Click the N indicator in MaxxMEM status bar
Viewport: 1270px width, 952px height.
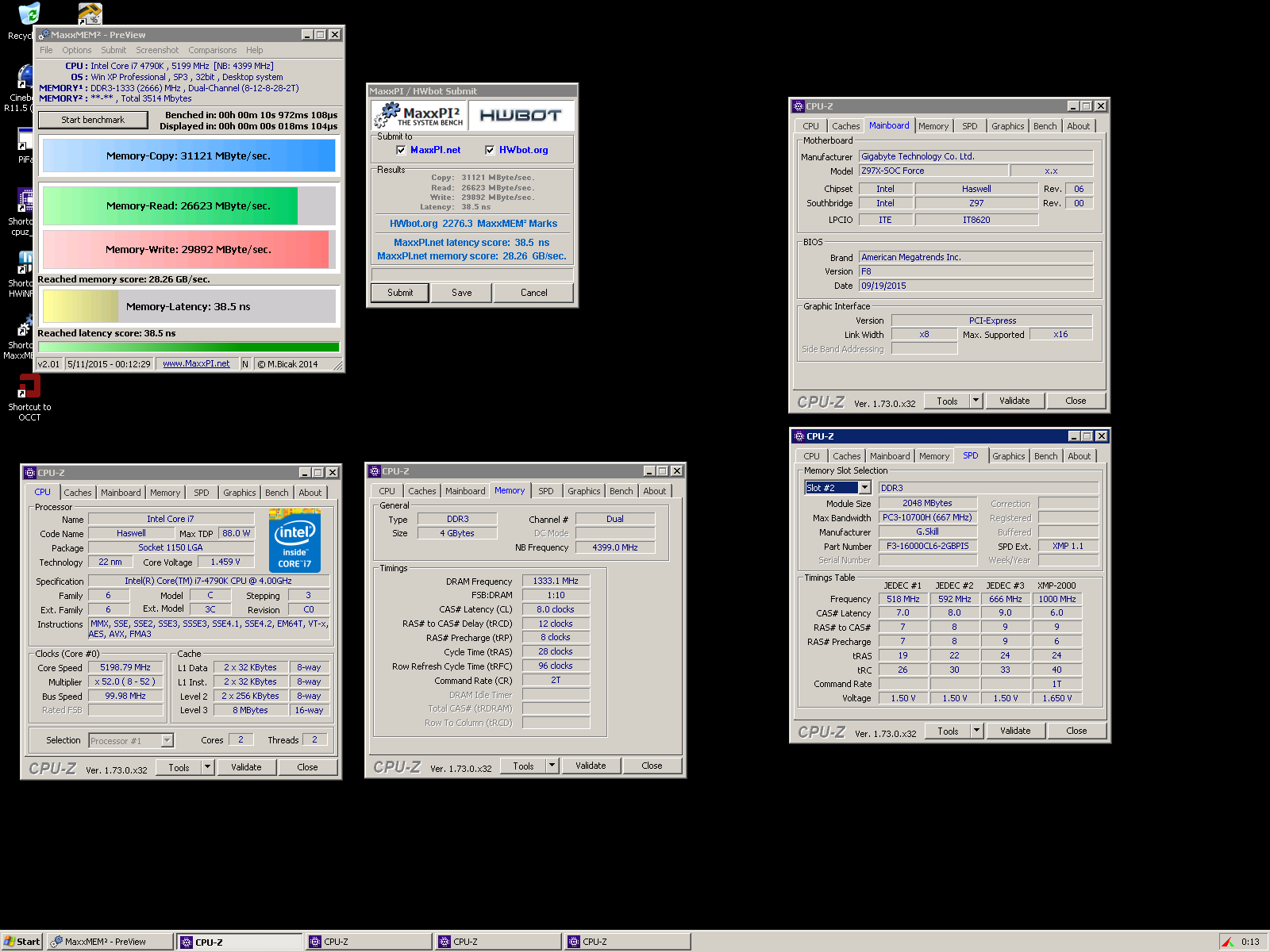pyautogui.click(x=245, y=364)
